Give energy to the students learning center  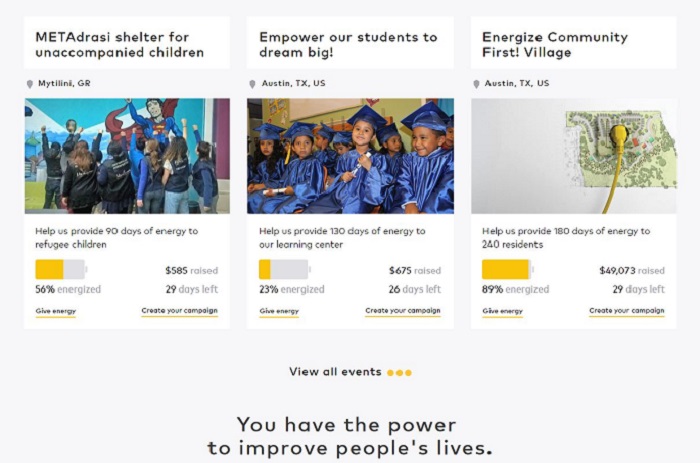279,311
